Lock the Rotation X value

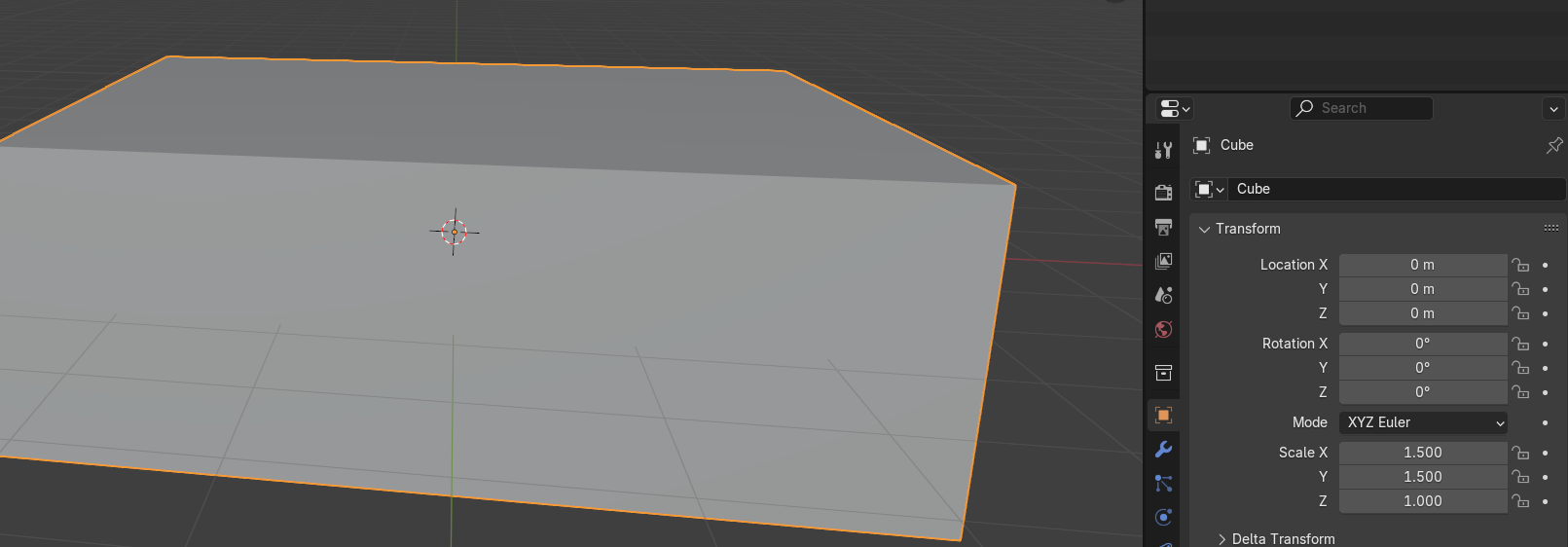pyautogui.click(x=1520, y=344)
